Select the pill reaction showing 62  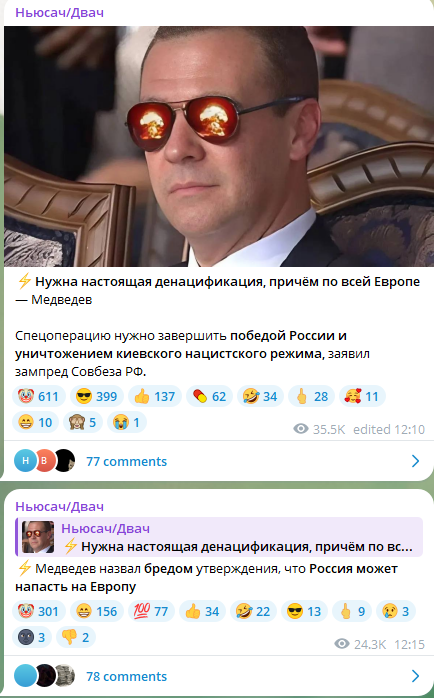210,396
